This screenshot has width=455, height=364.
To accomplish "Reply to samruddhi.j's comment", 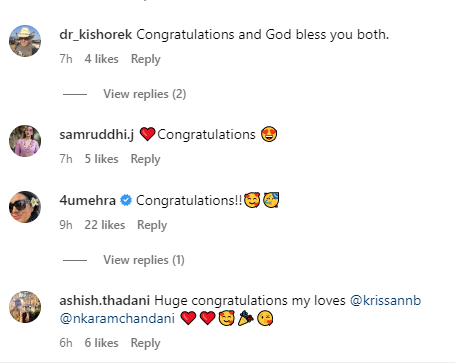I will (x=145, y=159).
